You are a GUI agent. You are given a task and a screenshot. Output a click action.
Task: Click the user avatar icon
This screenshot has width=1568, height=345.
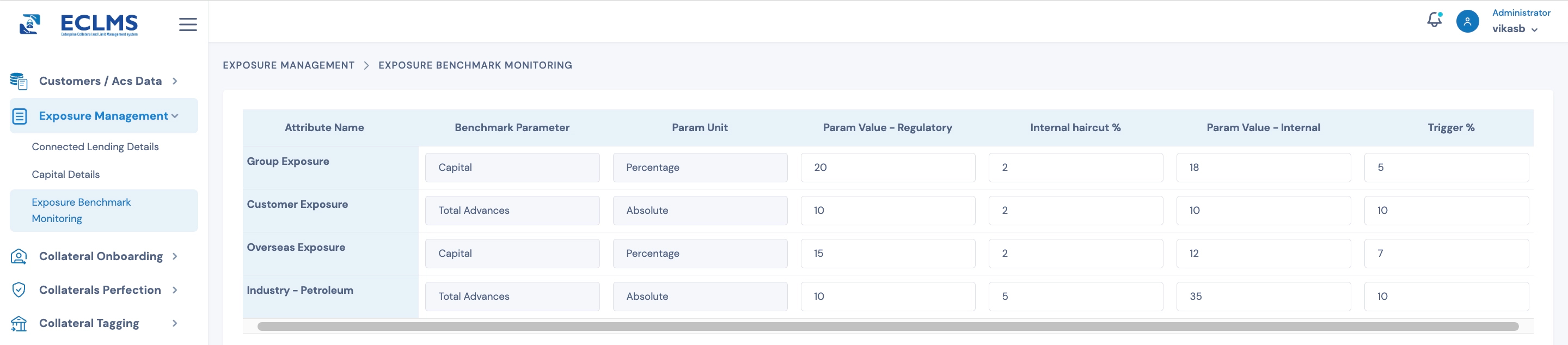tap(1467, 21)
